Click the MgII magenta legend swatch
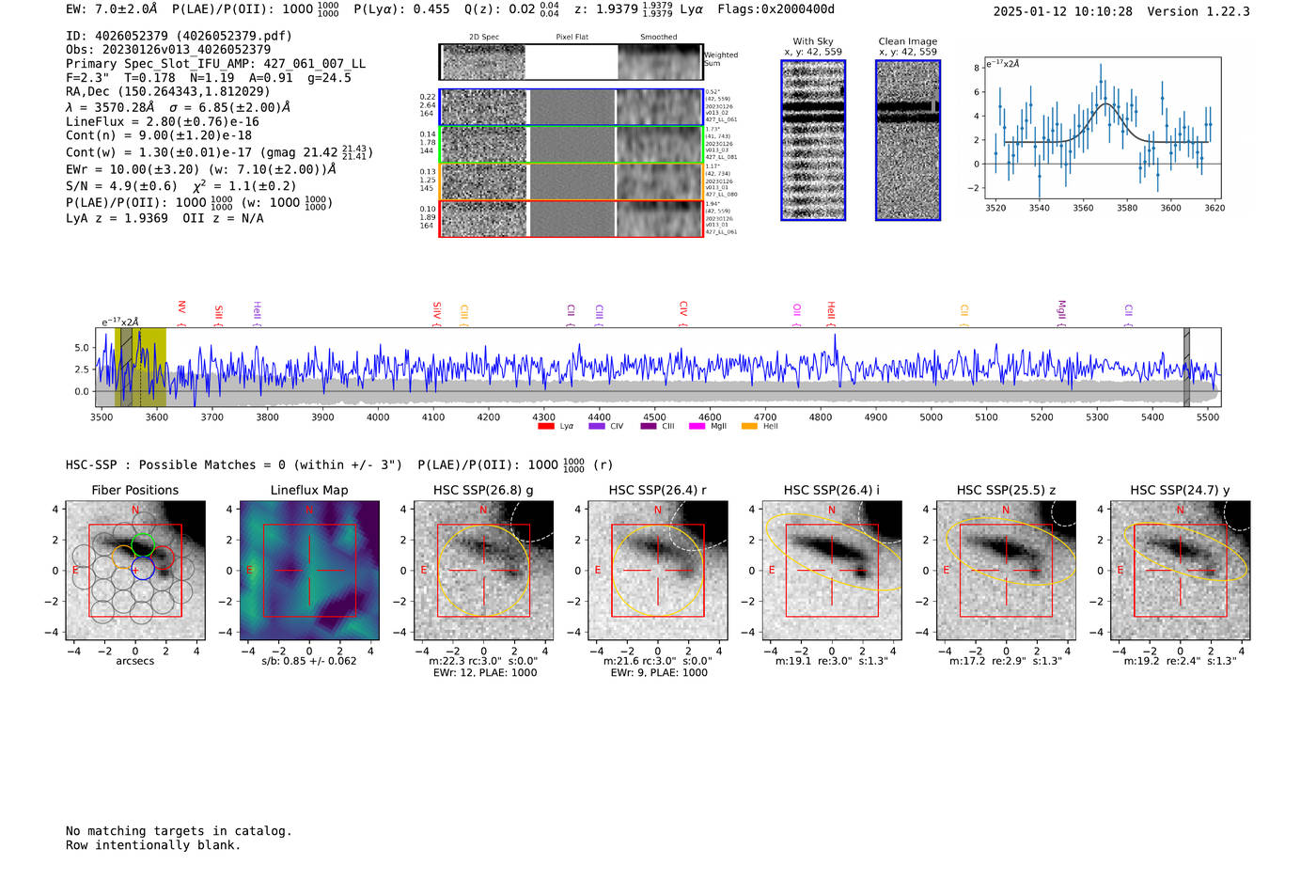 click(697, 427)
